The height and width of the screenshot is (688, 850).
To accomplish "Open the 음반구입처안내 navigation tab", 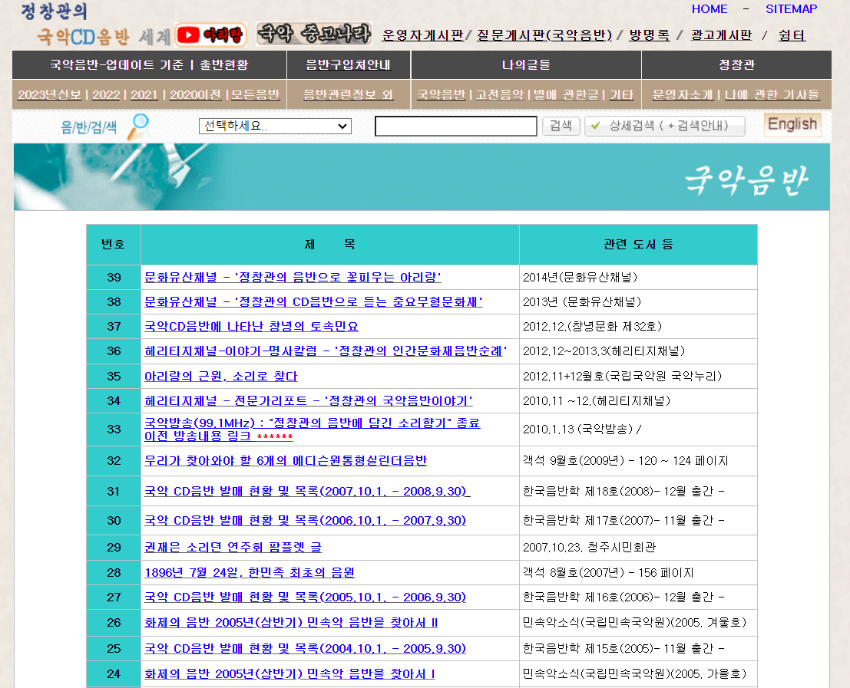I will 346,65.
